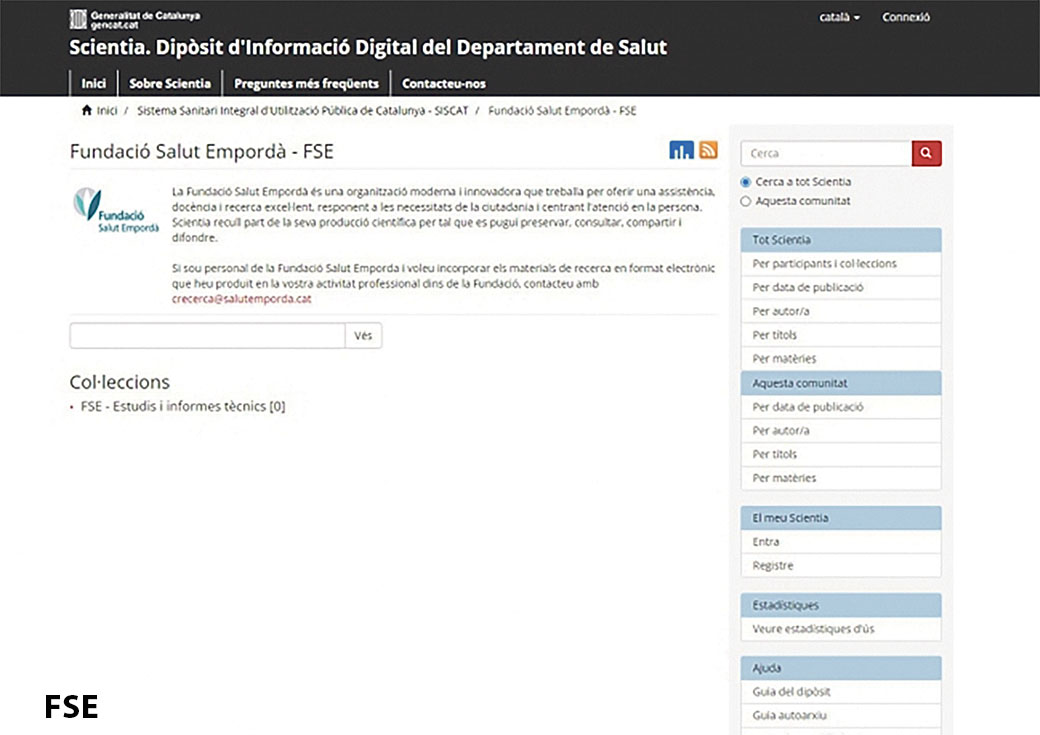The height and width of the screenshot is (735, 1040).
Task: Click the Fundació Salut Empordà logo
Action: pos(116,211)
